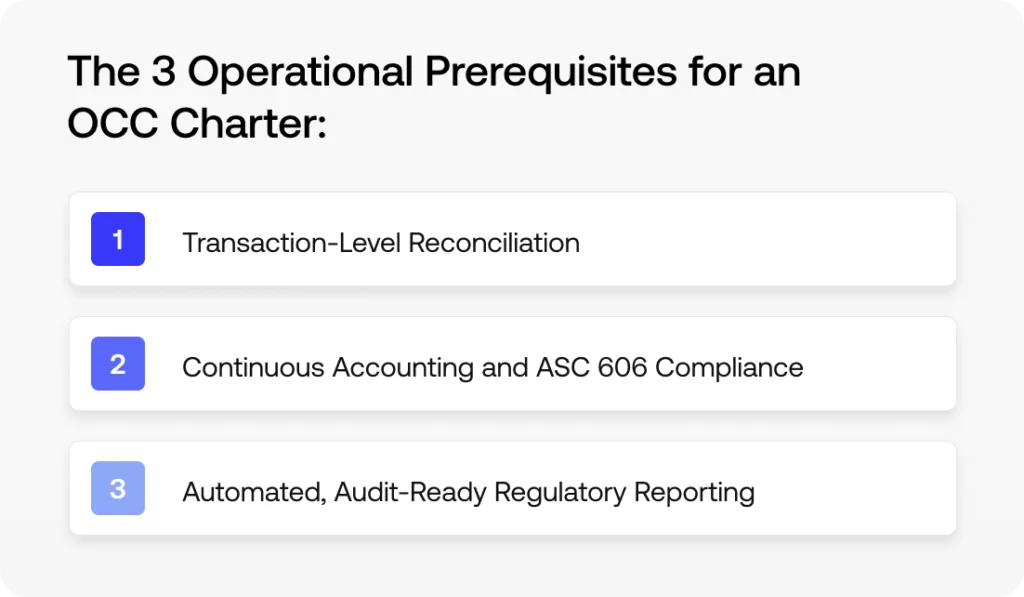
Task: Select the Transaction-Level Reconciliation label
Action: (380, 243)
